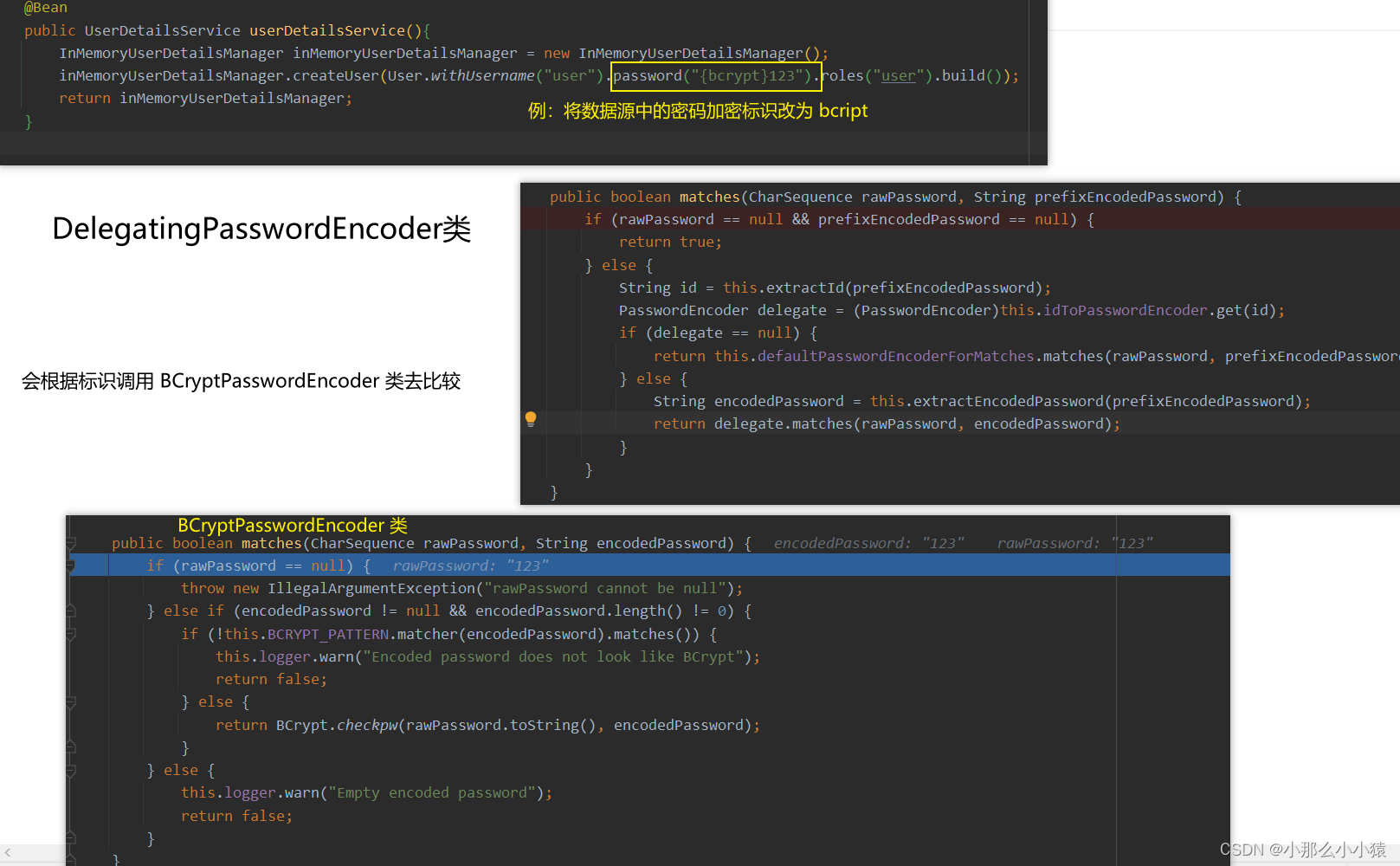Click the '{bcrypt}123' password string
The height and width of the screenshot is (866, 1400).
coord(747,75)
